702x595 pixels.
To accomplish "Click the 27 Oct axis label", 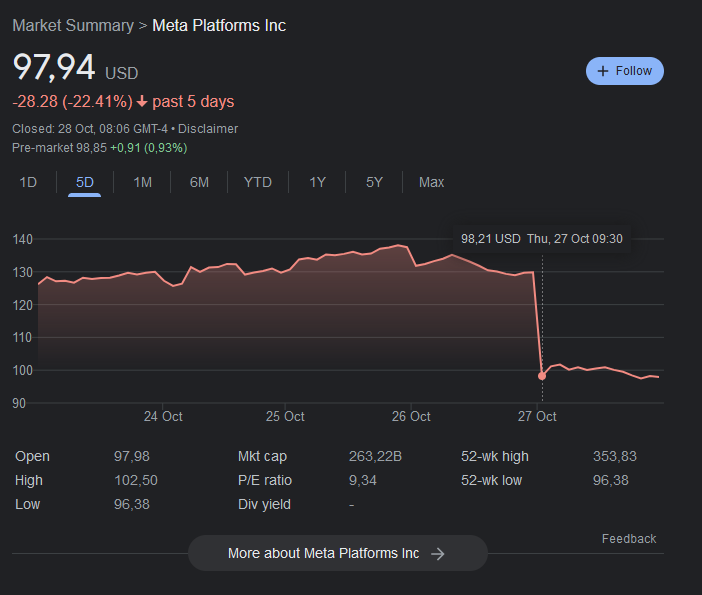I will (x=537, y=416).
